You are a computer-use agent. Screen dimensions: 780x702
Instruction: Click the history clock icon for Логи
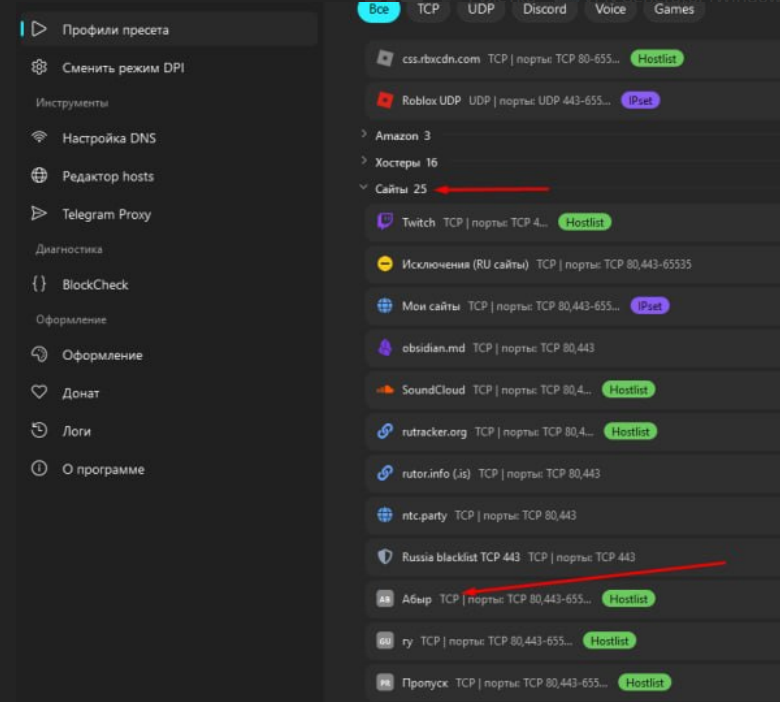(x=39, y=430)
